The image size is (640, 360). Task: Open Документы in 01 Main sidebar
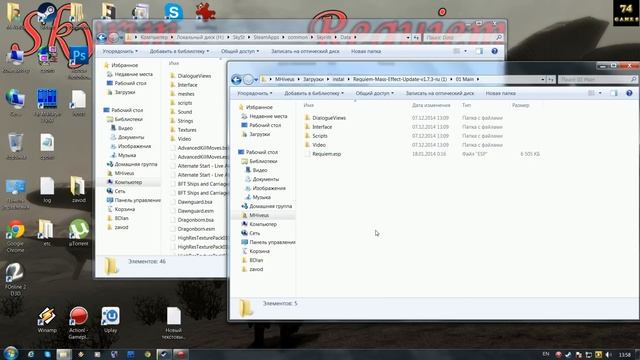pyautogui.click(x=265, y=179)
